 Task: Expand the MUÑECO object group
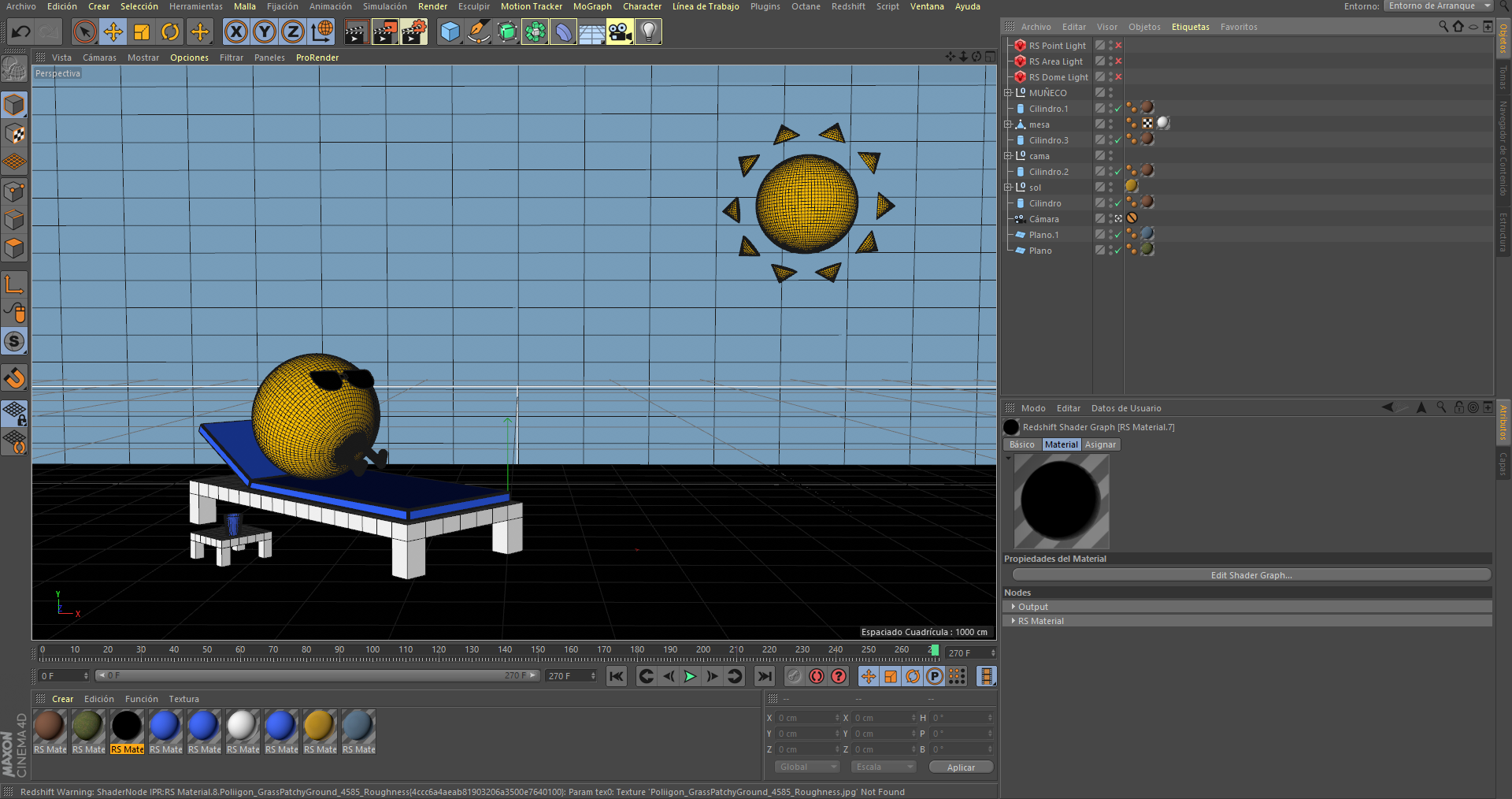click(x=1007, y=93)
